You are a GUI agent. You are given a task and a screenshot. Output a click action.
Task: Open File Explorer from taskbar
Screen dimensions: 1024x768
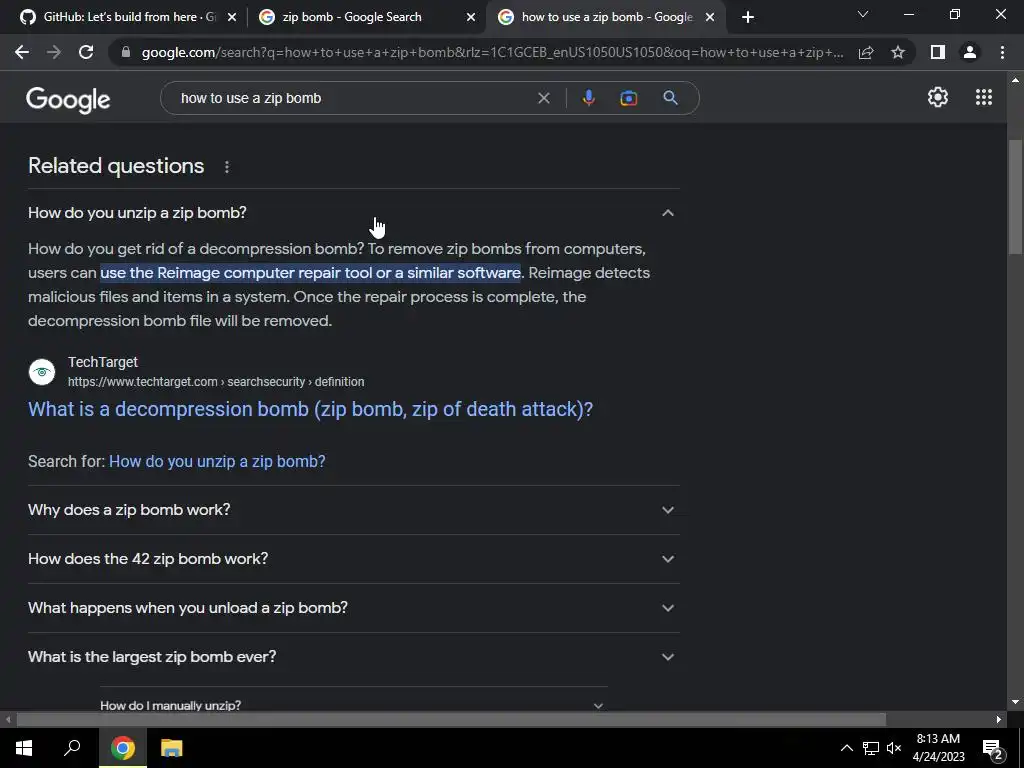click(x=171, y=748)
